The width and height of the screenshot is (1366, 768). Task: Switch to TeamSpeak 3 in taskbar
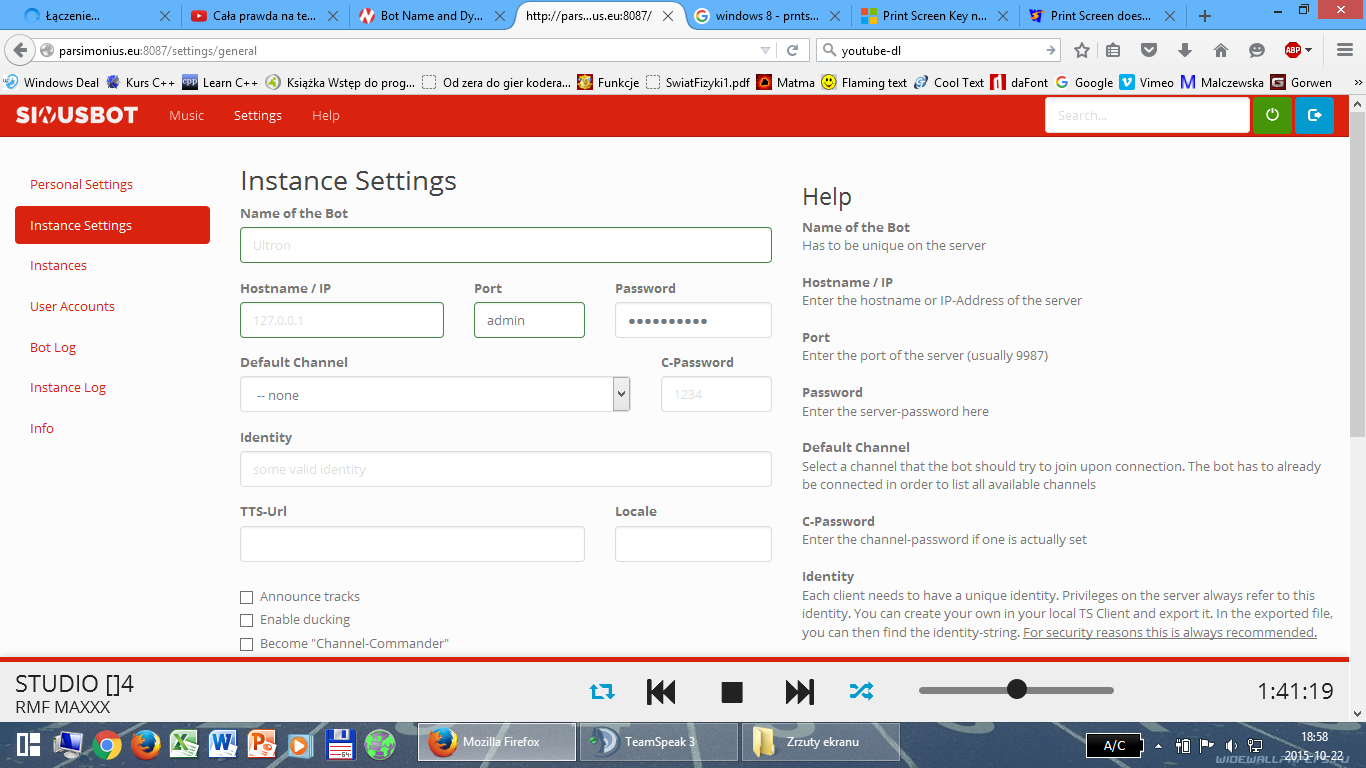pyautogui.click(x=659, y=742)
